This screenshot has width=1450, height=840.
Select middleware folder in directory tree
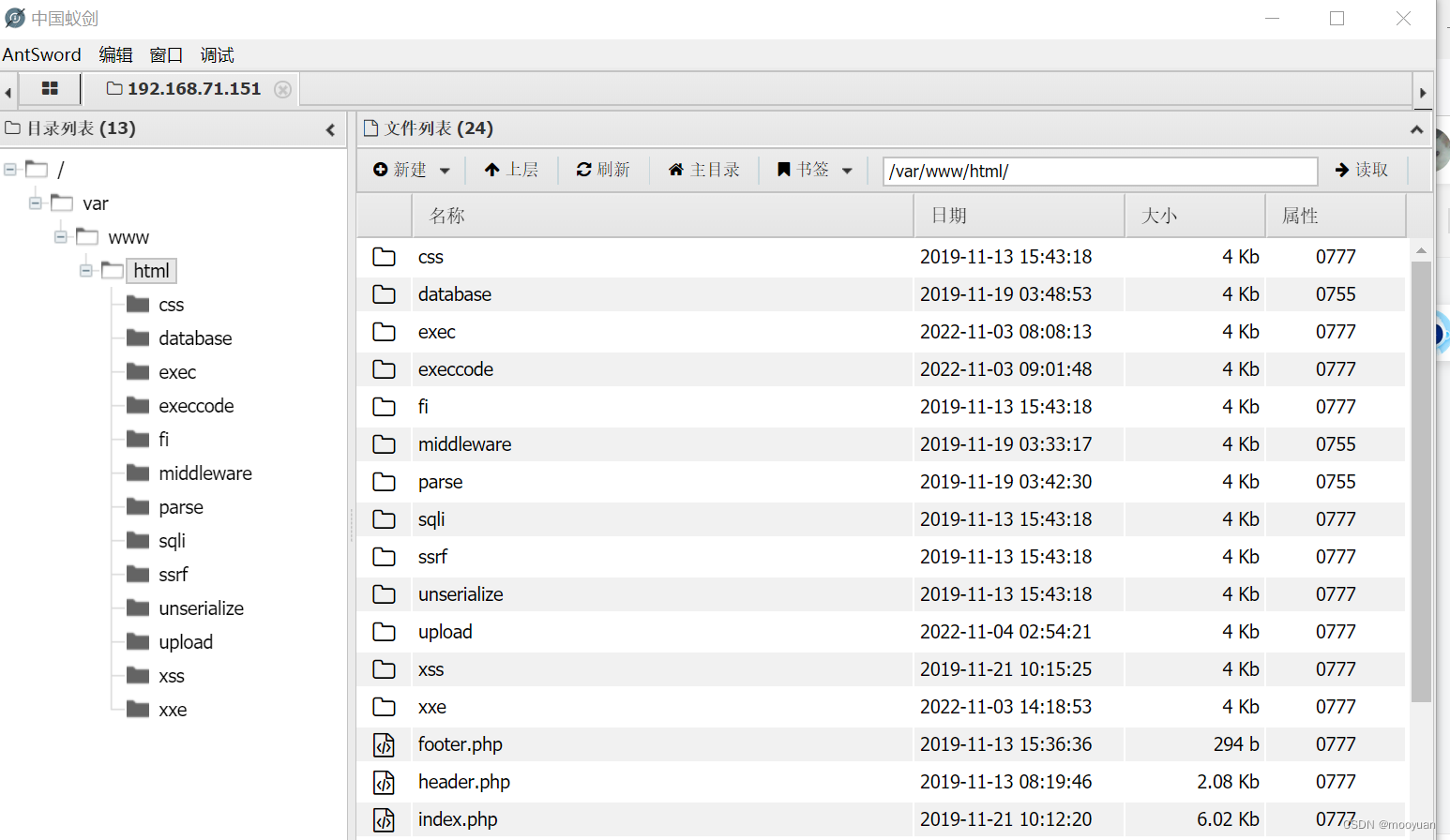pos(205,473)
